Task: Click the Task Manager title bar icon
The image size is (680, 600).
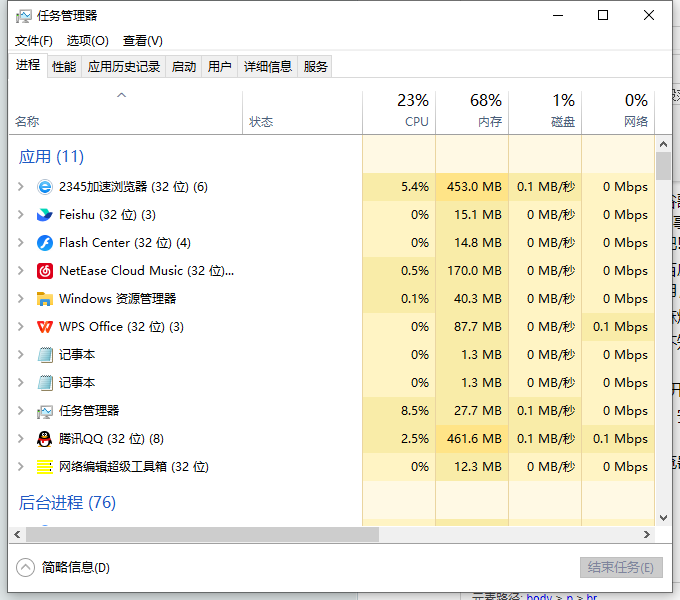Action: click(24, 16)
